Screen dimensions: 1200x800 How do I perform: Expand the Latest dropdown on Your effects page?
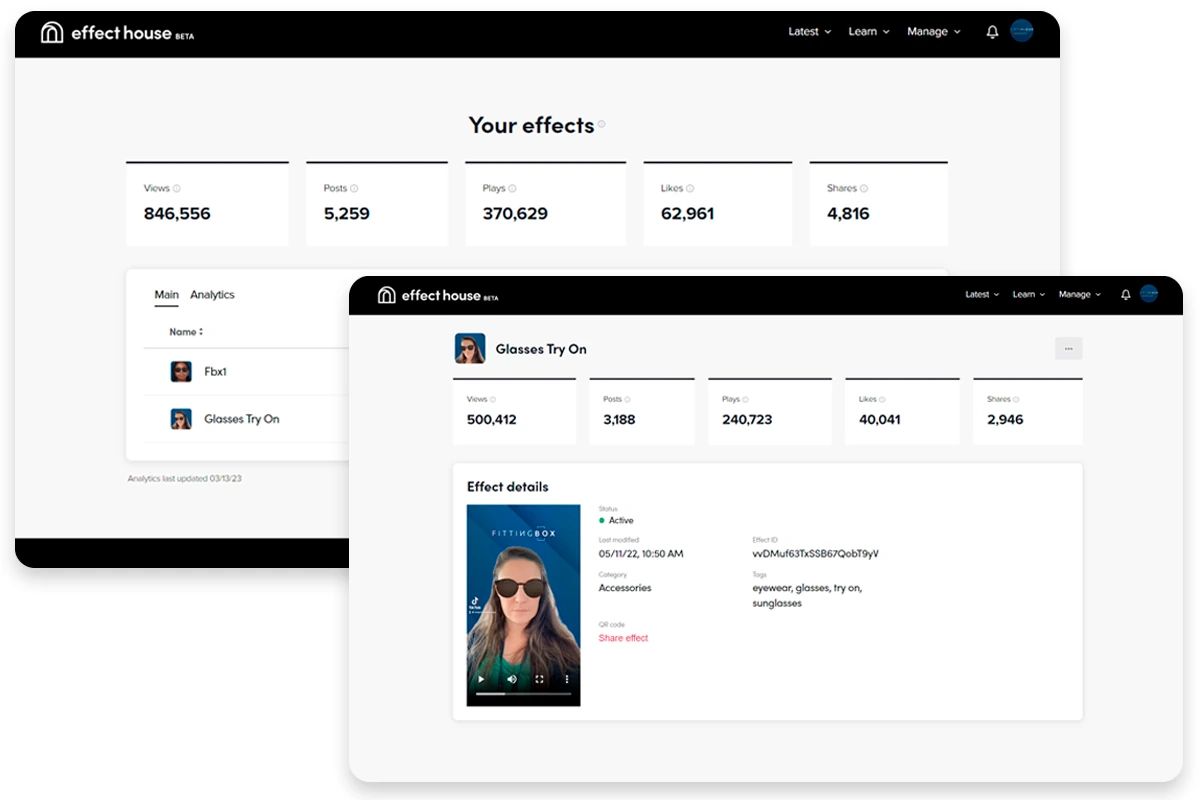click(x=809, y=32)
